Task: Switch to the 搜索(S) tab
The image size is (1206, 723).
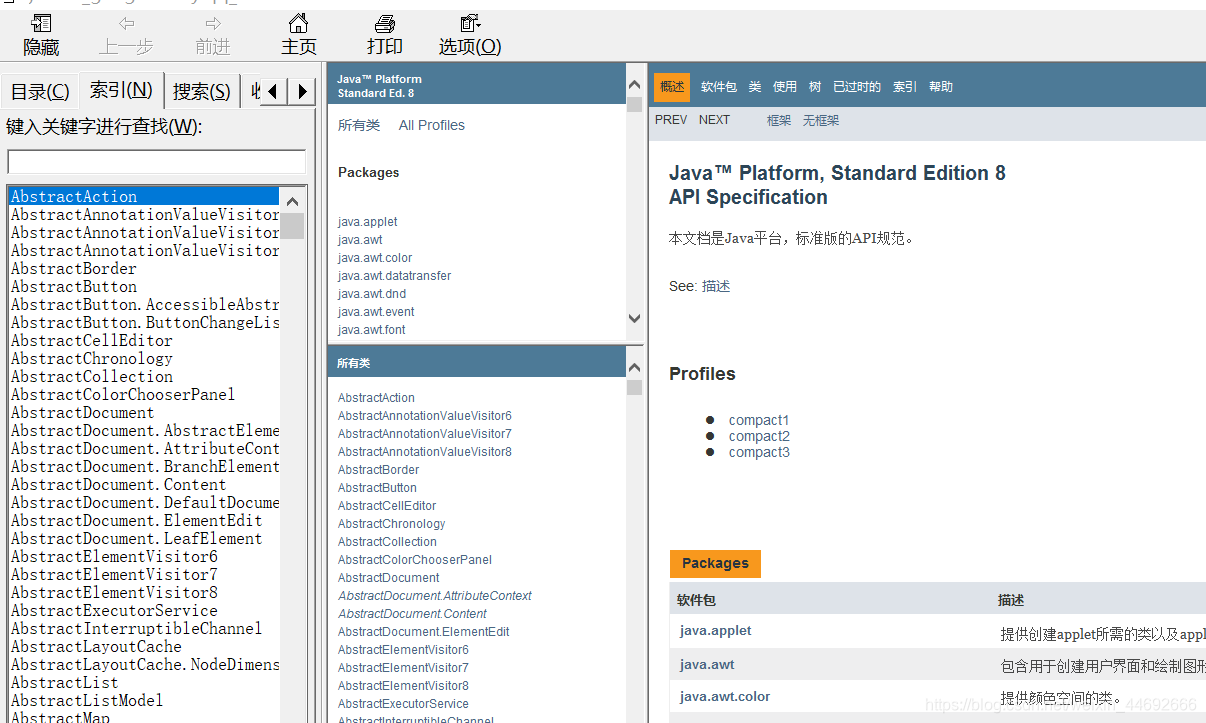Action: pos(201,90)
